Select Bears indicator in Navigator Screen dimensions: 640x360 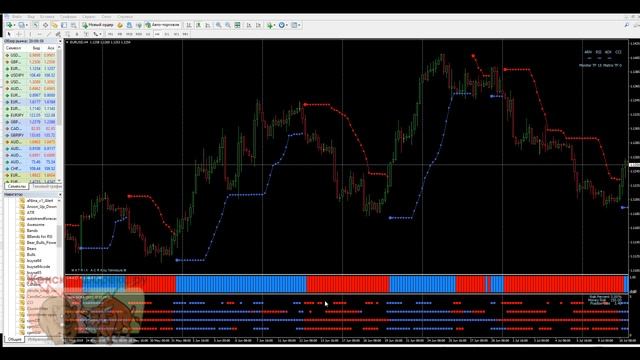tap(31, 249)
